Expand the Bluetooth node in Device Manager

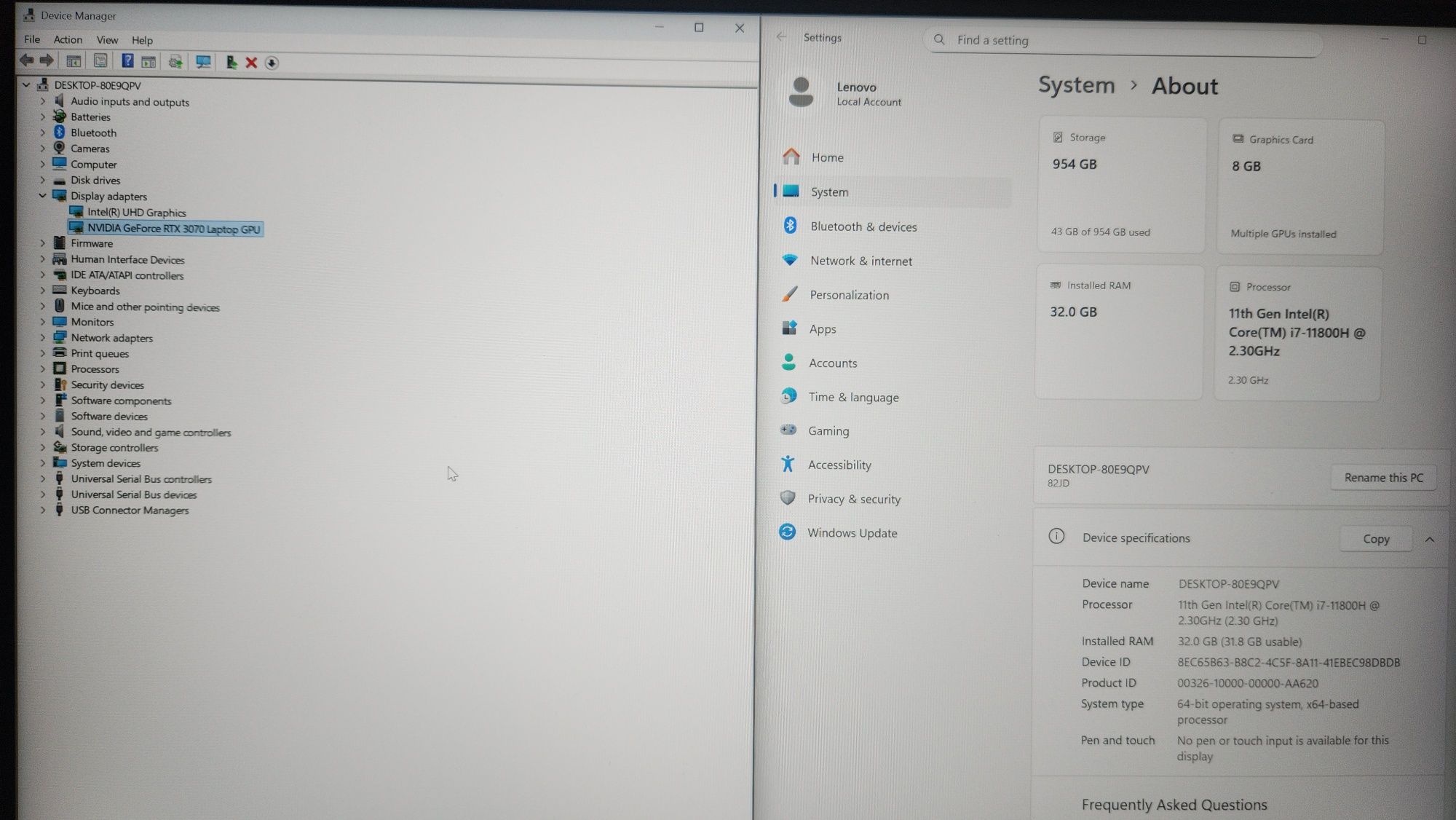pyautogui.click(x=42, y=133)
